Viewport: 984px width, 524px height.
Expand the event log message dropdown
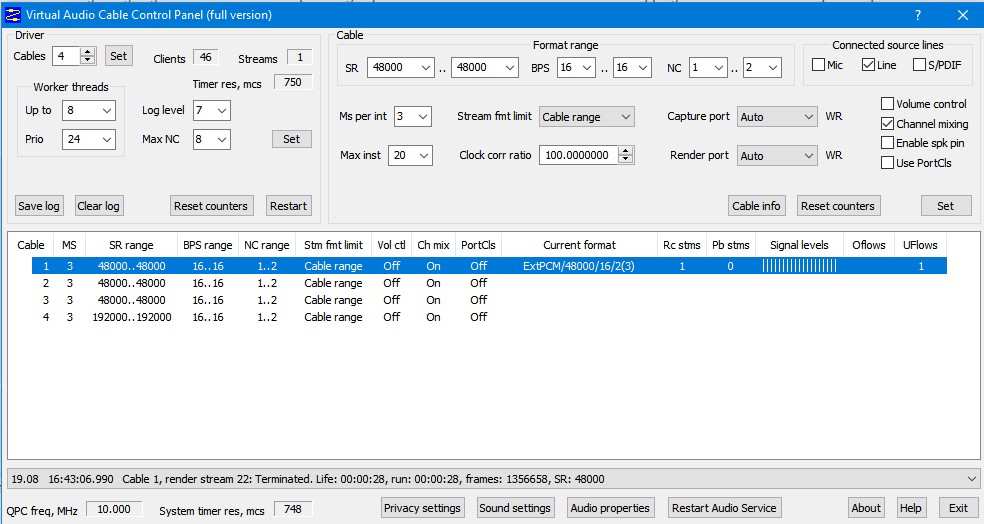(x=972, y=479)
